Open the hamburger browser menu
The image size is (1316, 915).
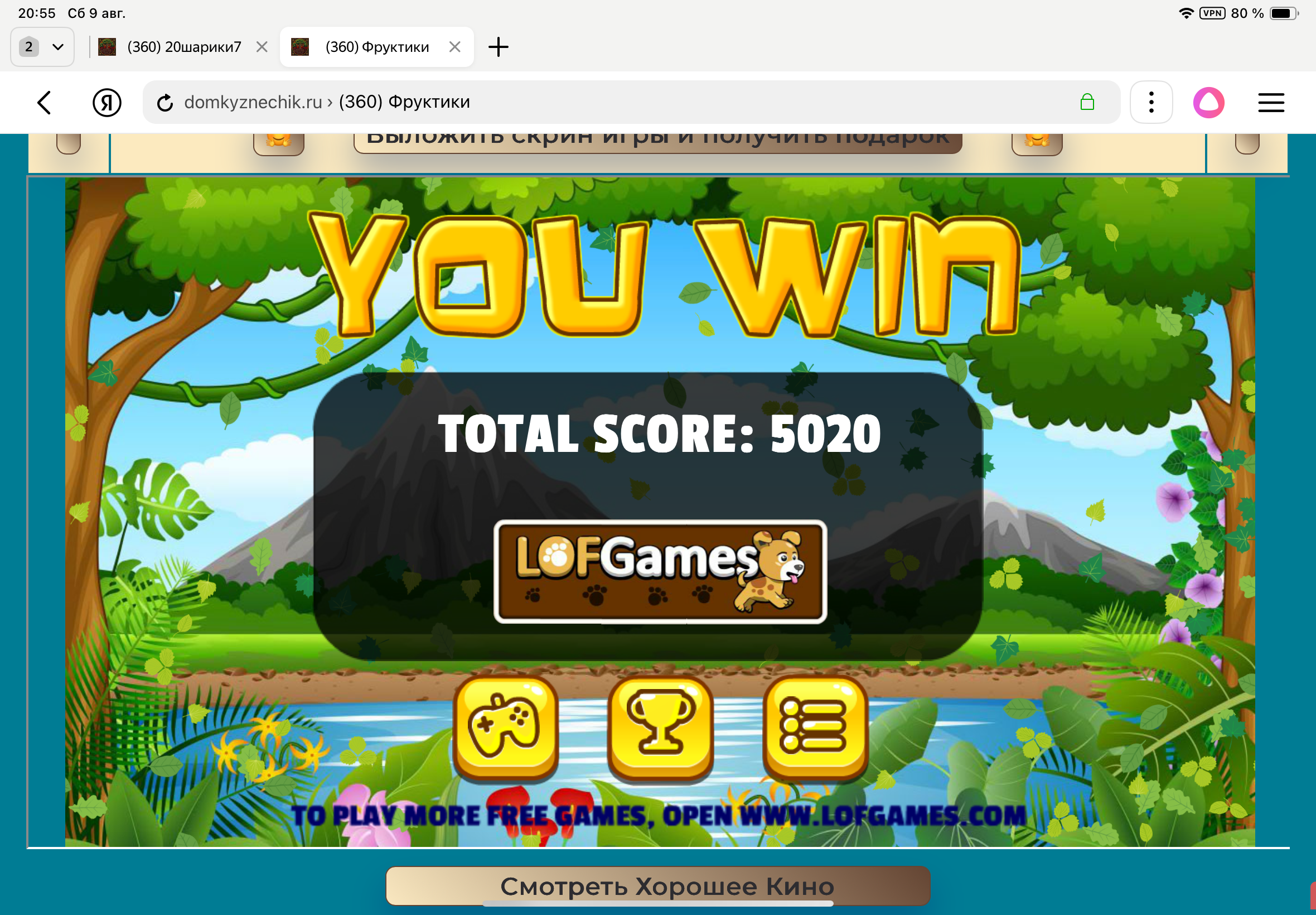[x=1271, y=103]
